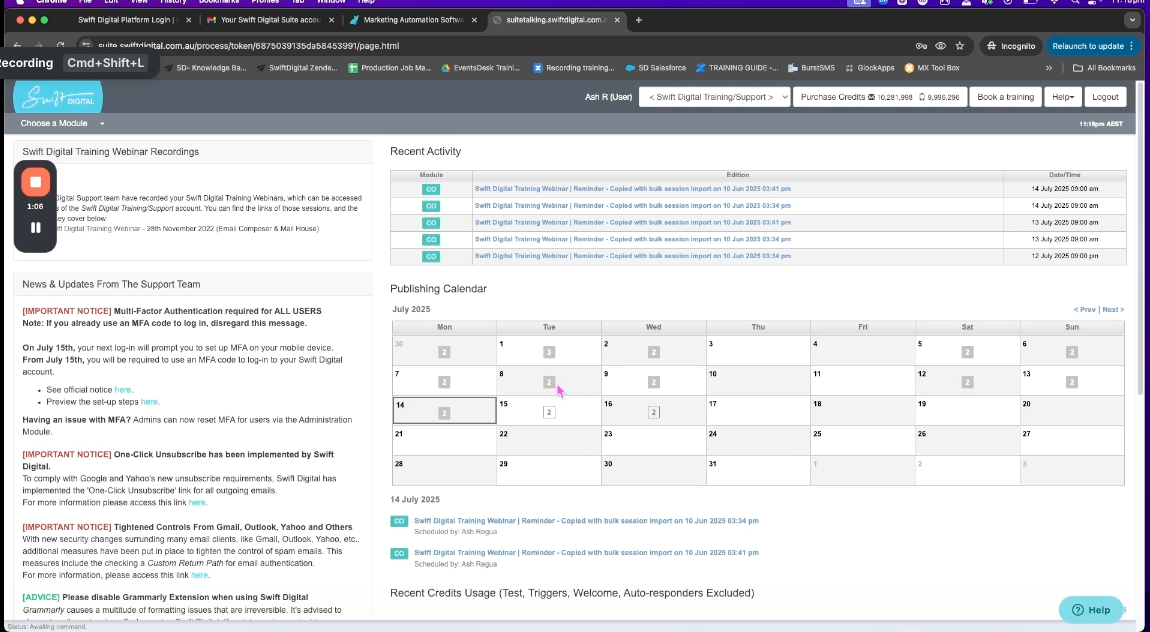Open the Choose a Module dropdown
This screenshot has height=632, width=1150.
pos(62,124)
